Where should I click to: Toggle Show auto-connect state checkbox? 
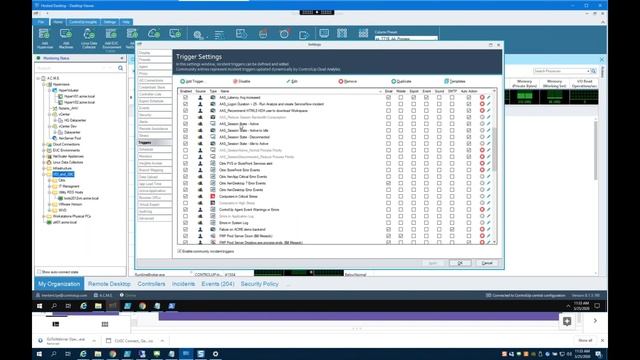coord(39,272)
